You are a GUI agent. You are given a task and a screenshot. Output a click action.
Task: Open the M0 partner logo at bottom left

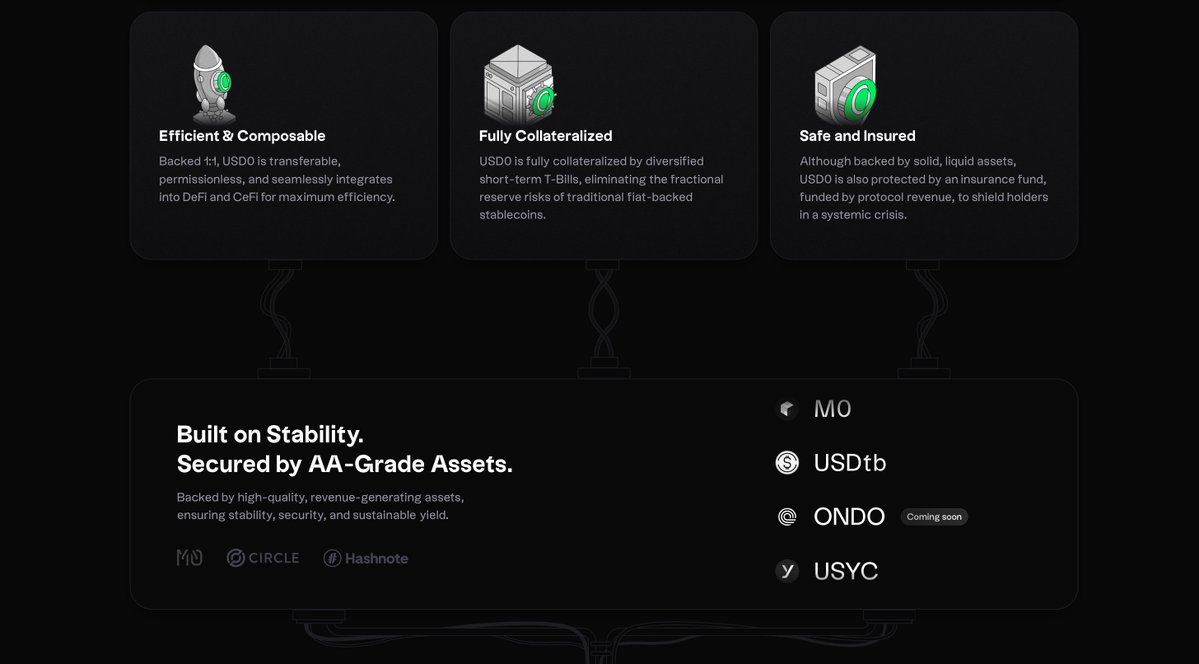(x=190, y=558)
